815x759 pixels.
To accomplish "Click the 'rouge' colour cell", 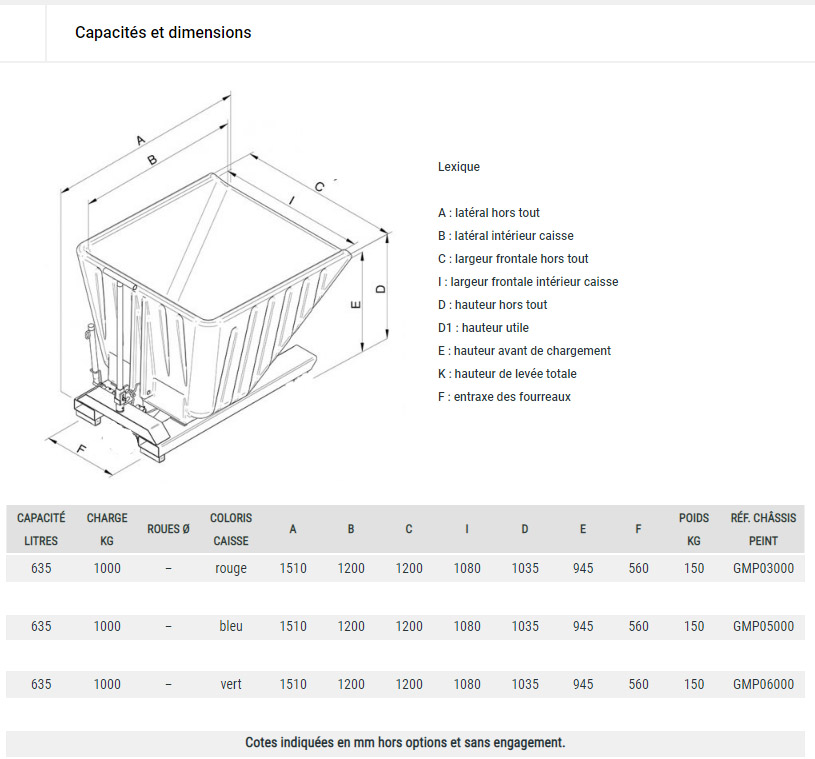I will tap(231, 568).
